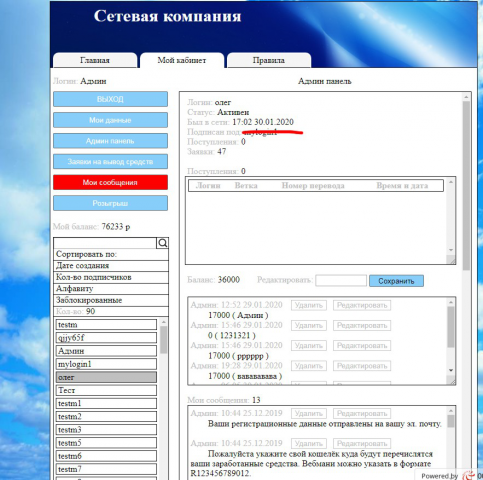483x480 pixels.
Task: Sort users by Алфавиту
Action: click(x=111, y=289)
